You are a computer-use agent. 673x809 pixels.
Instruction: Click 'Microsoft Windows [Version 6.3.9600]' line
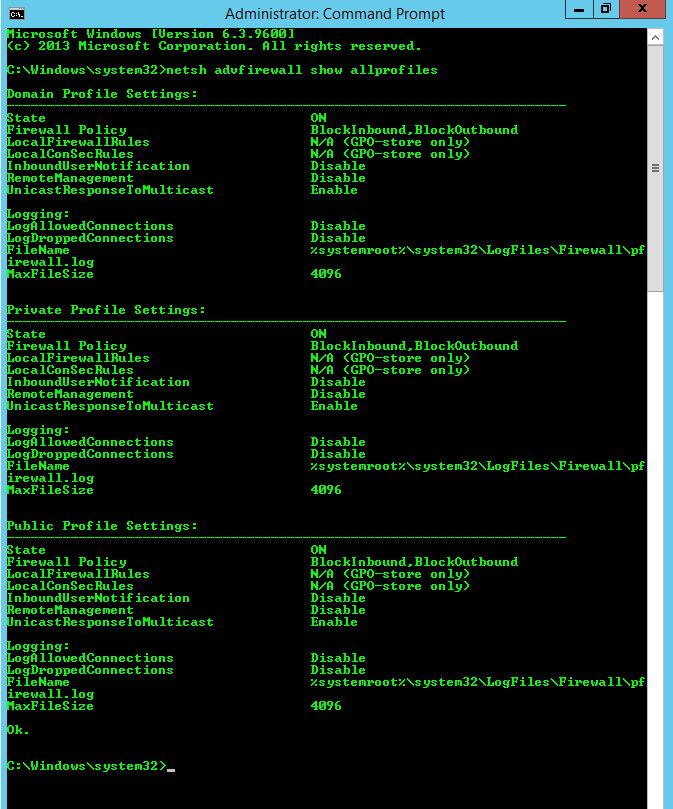pyautogui.click(x=150, y=34)
